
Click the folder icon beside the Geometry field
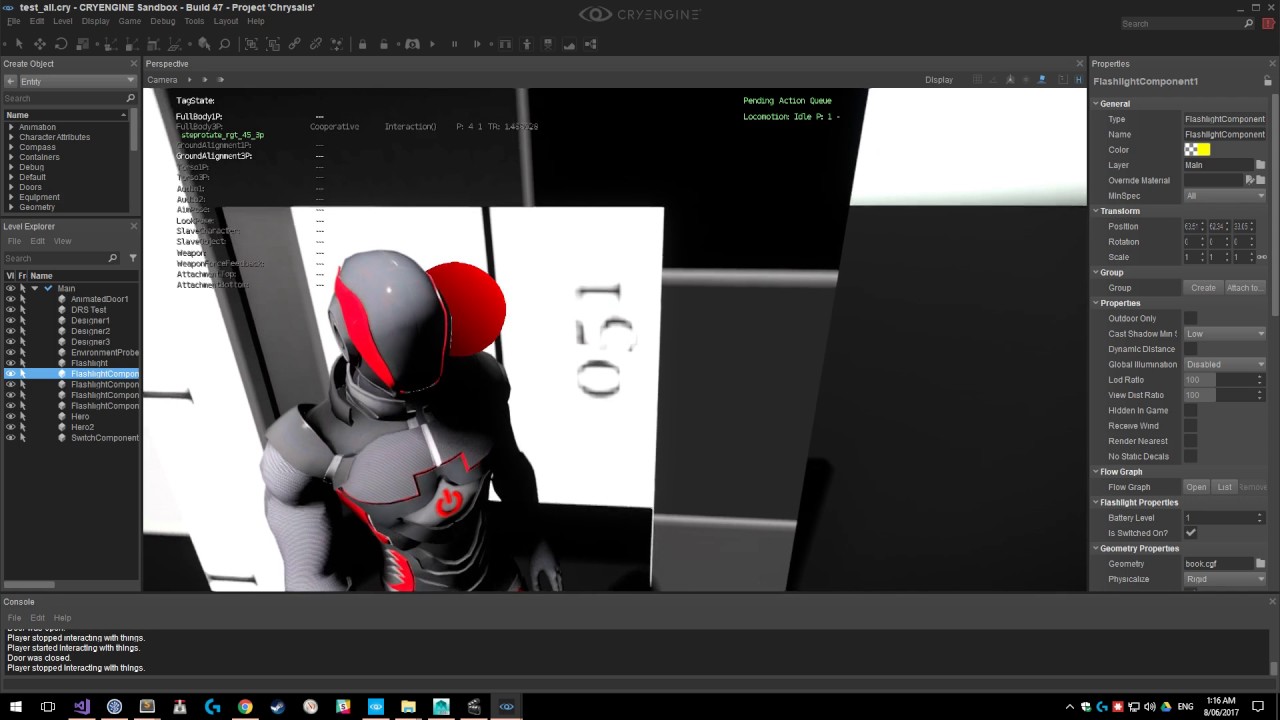coord(1260,564)
